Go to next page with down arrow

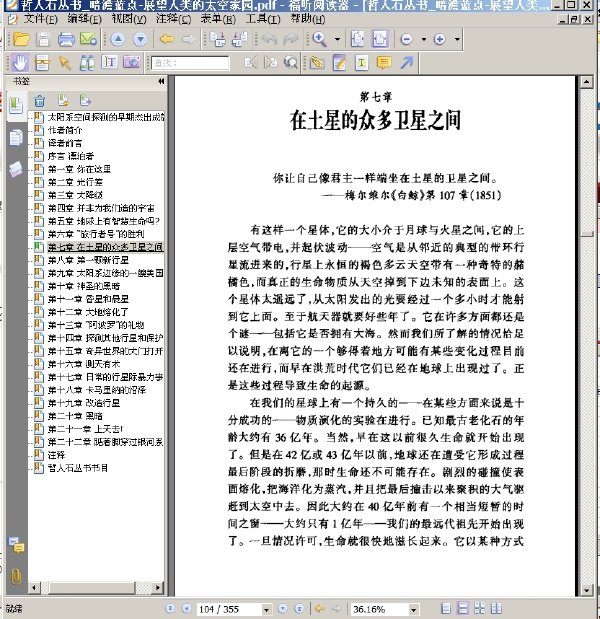click(x=140, y=39)
